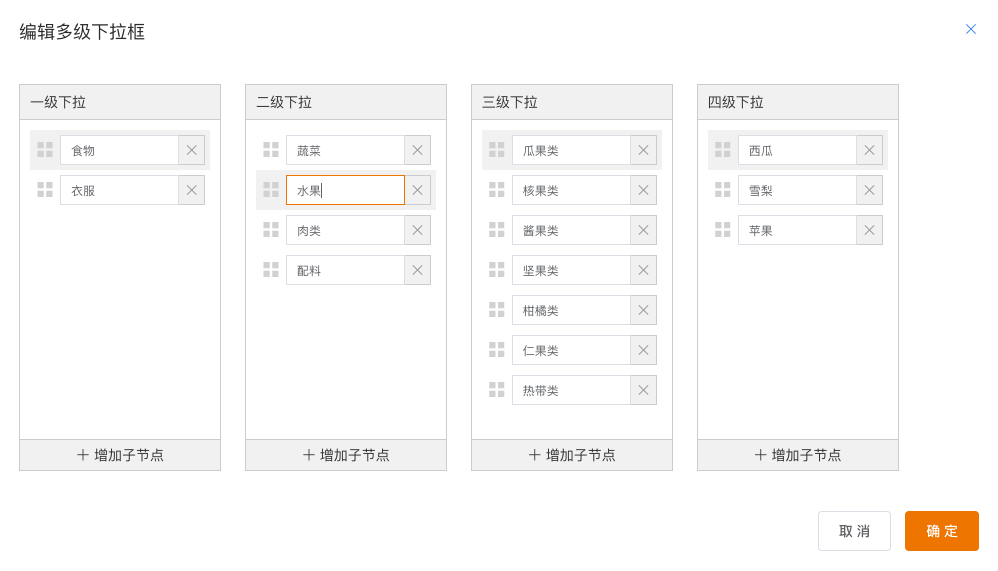Remove 雪梨 using its X icon
Screen dimensions: 998x571
click(x=870, y=190)
